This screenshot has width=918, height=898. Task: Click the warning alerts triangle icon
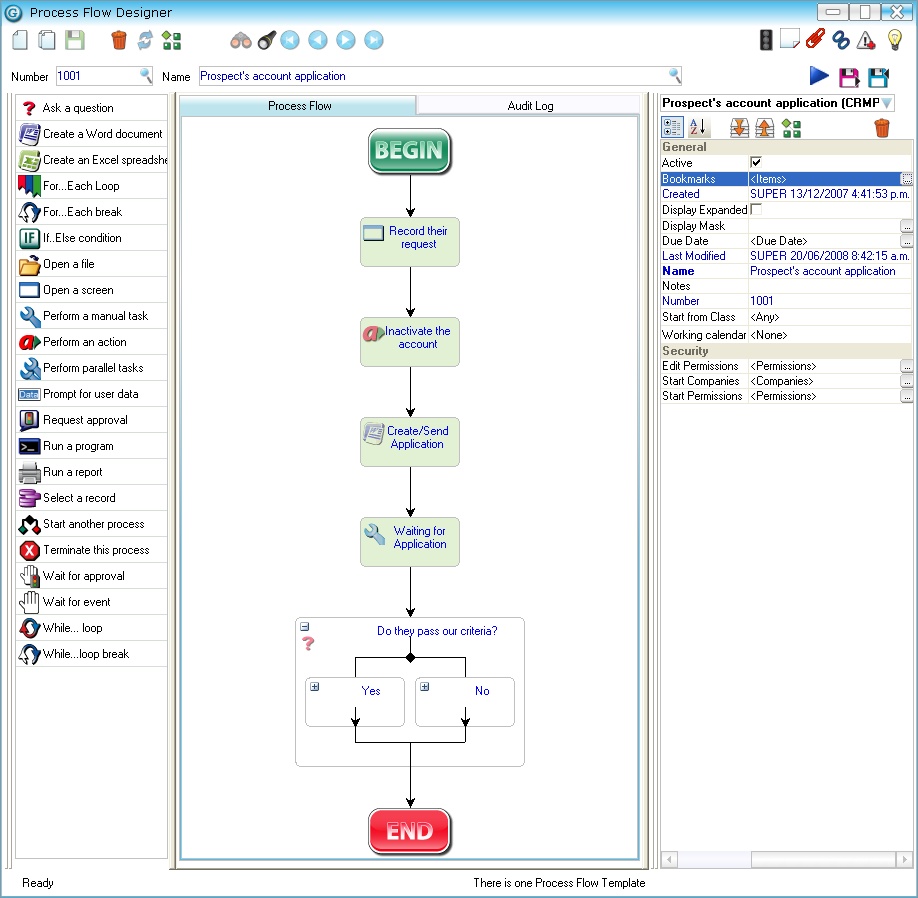[863, 40]
